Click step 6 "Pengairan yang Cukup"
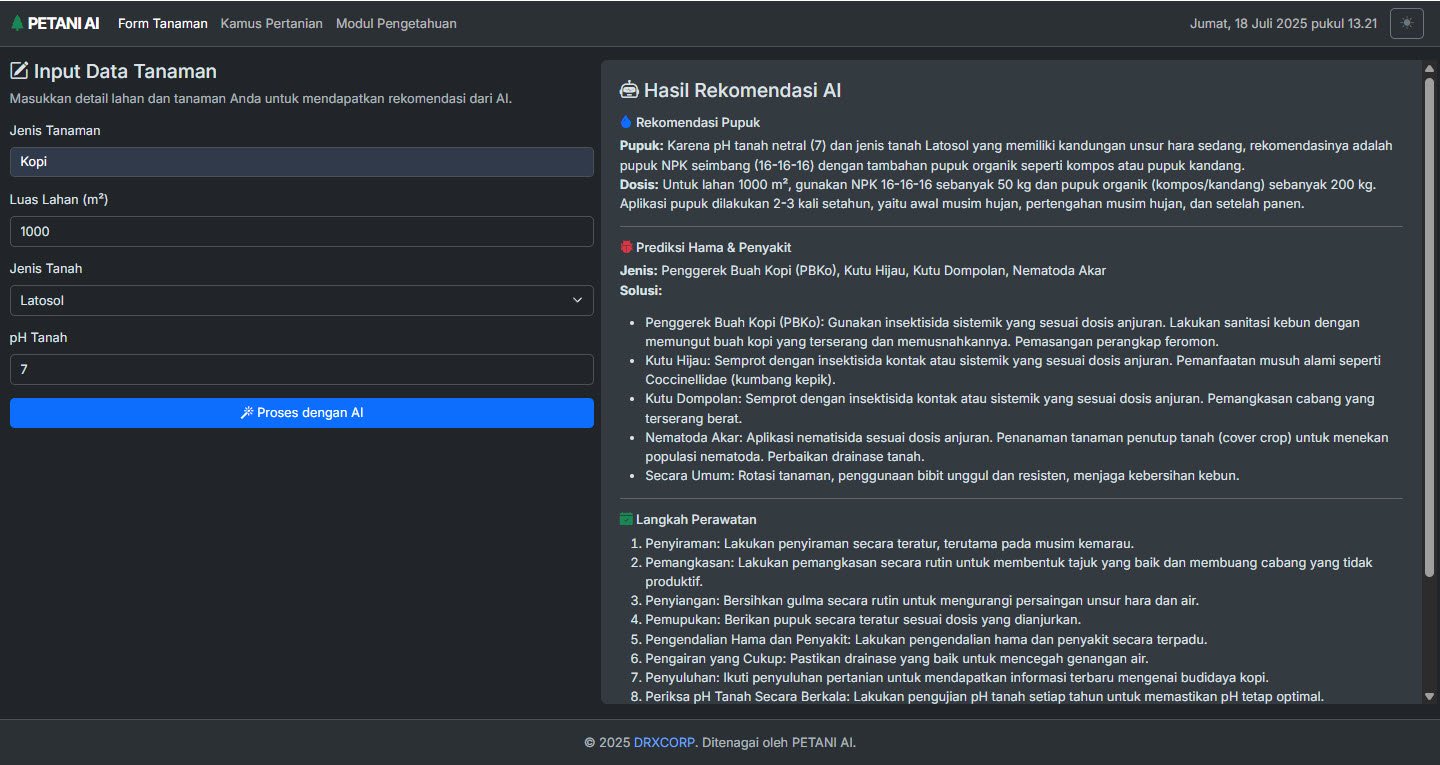Image resolution: width=1440 pixels, height=765 pixels. coord(897,658)
